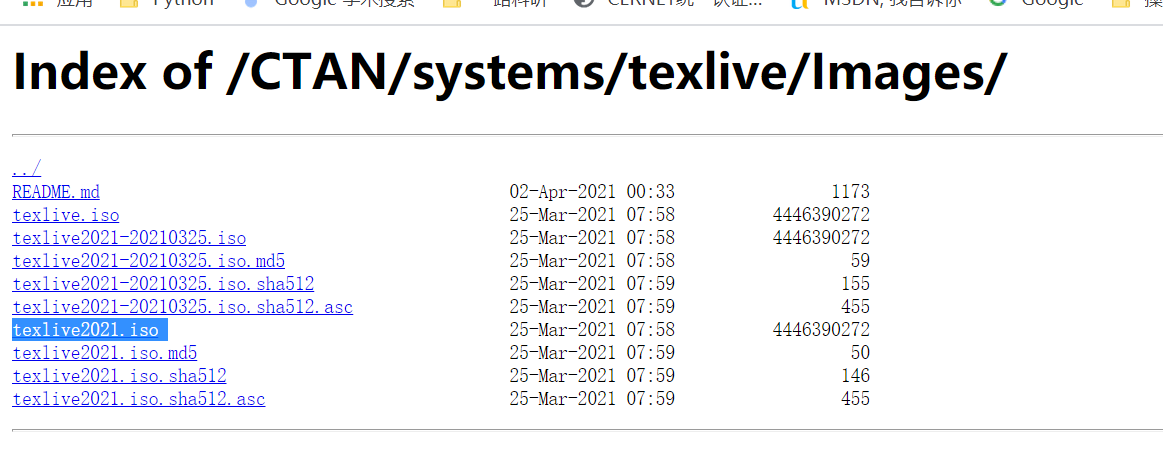Download texlive2021-20210325.iso image

pos(129,238)
